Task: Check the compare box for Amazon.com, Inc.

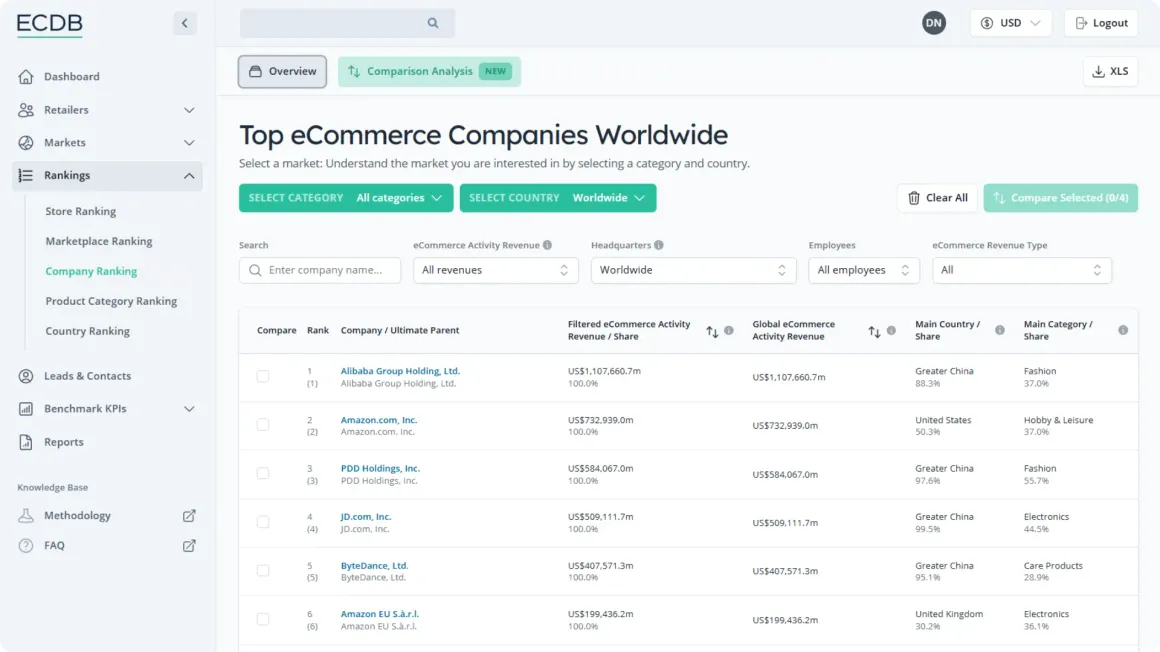Action: (263, 425)
